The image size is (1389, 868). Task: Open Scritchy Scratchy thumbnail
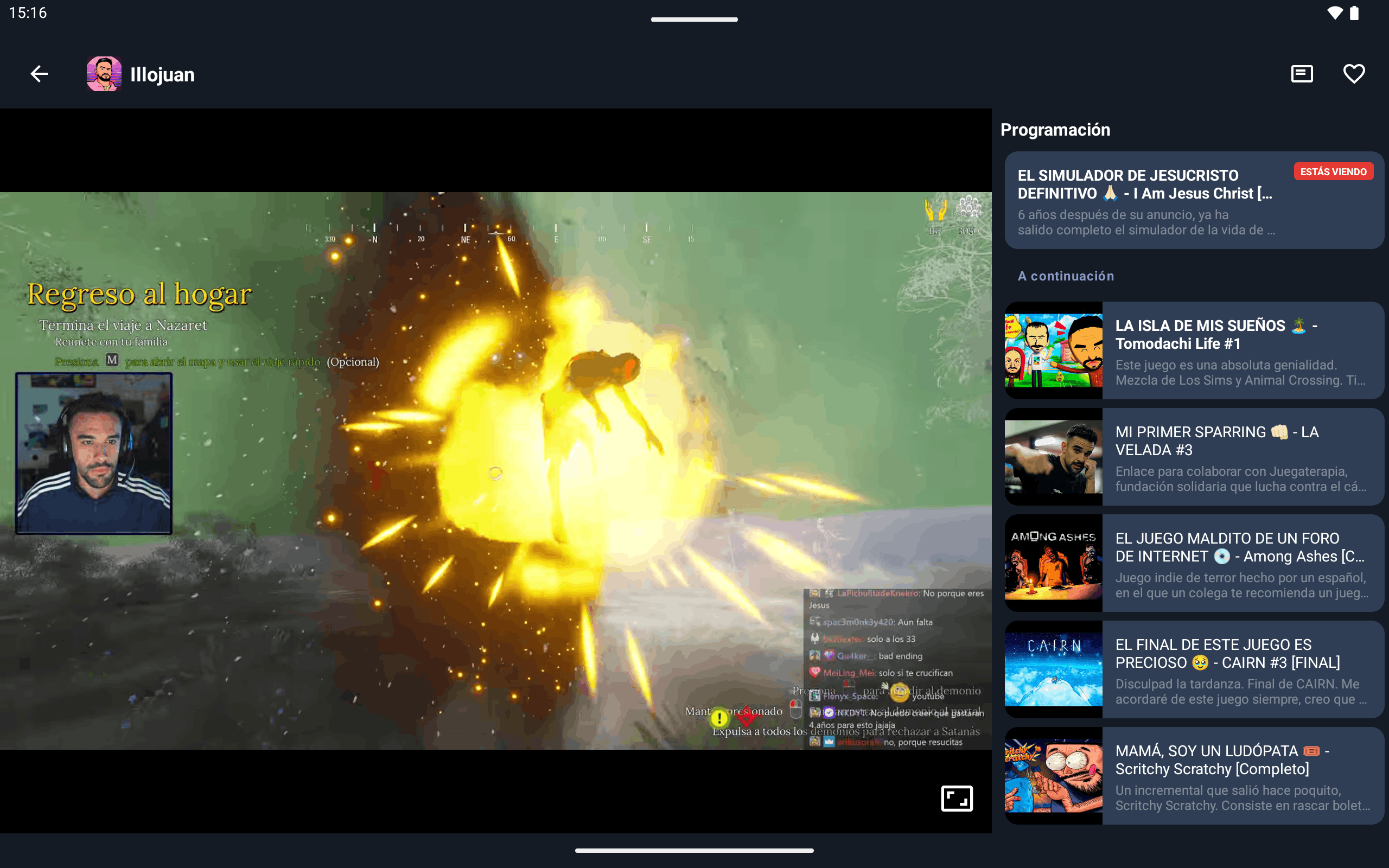1053,776
